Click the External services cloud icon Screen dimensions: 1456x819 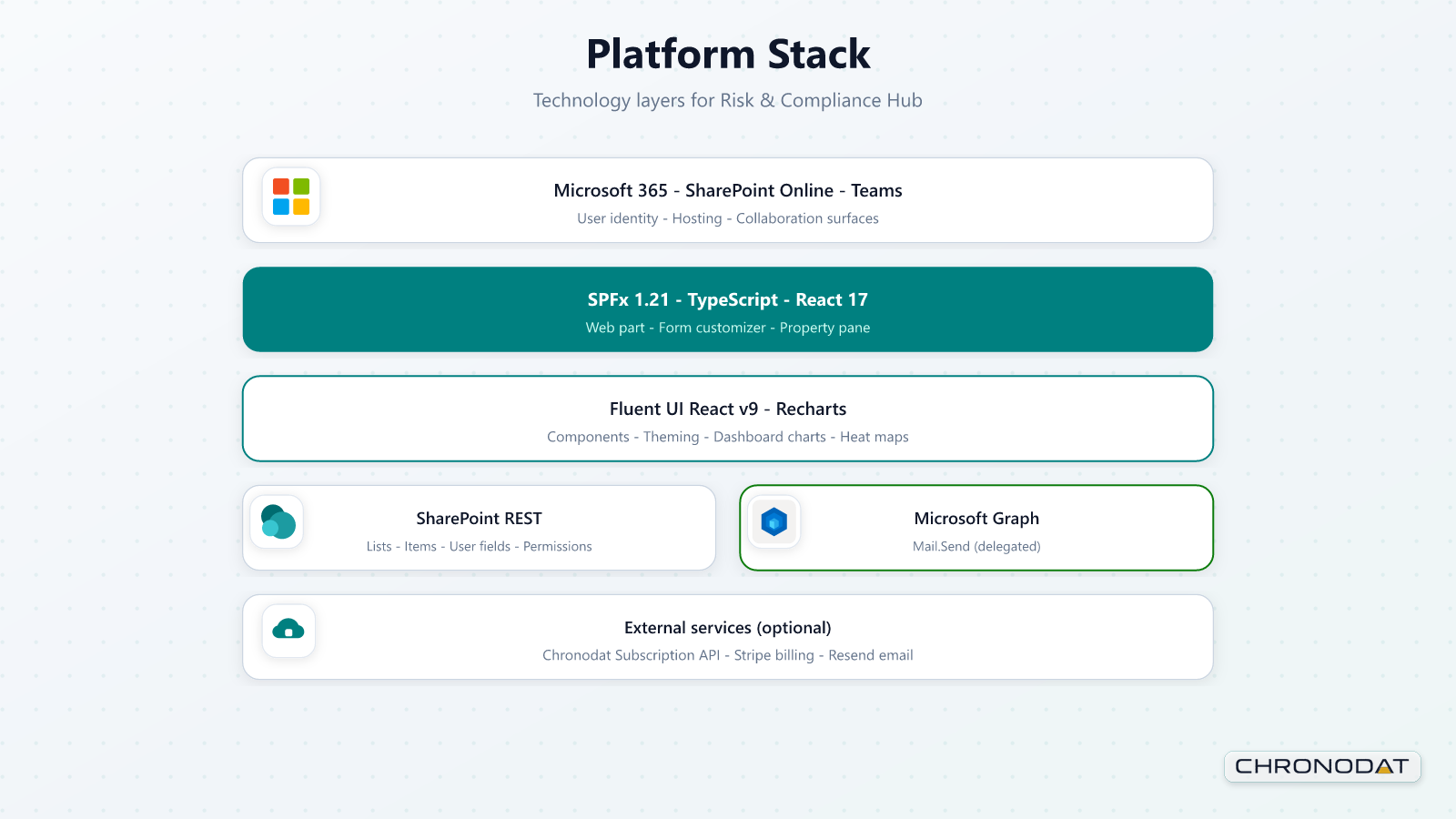pos(288,631)
